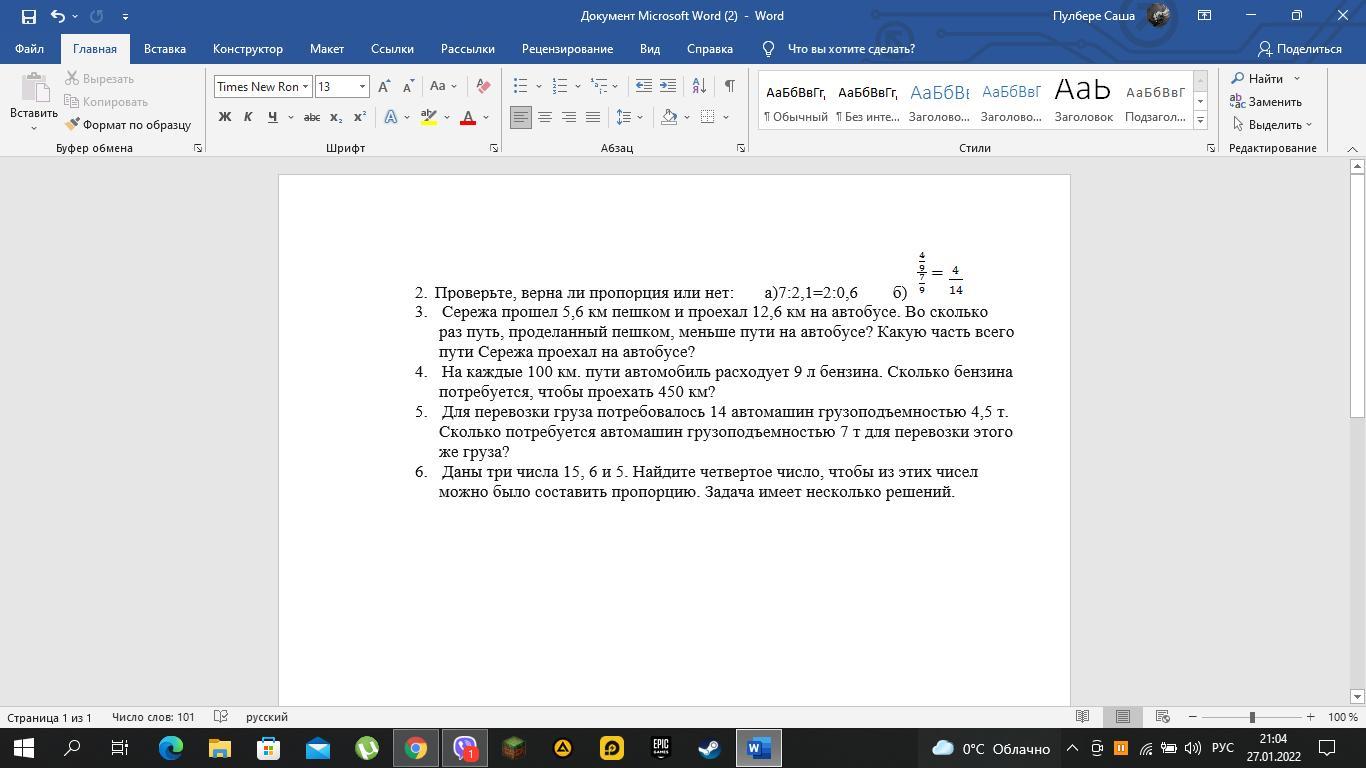Clear all formatting from selection
Viewport: 1366px width, 768px height.
pyautogui.click(x=483, y=86)
